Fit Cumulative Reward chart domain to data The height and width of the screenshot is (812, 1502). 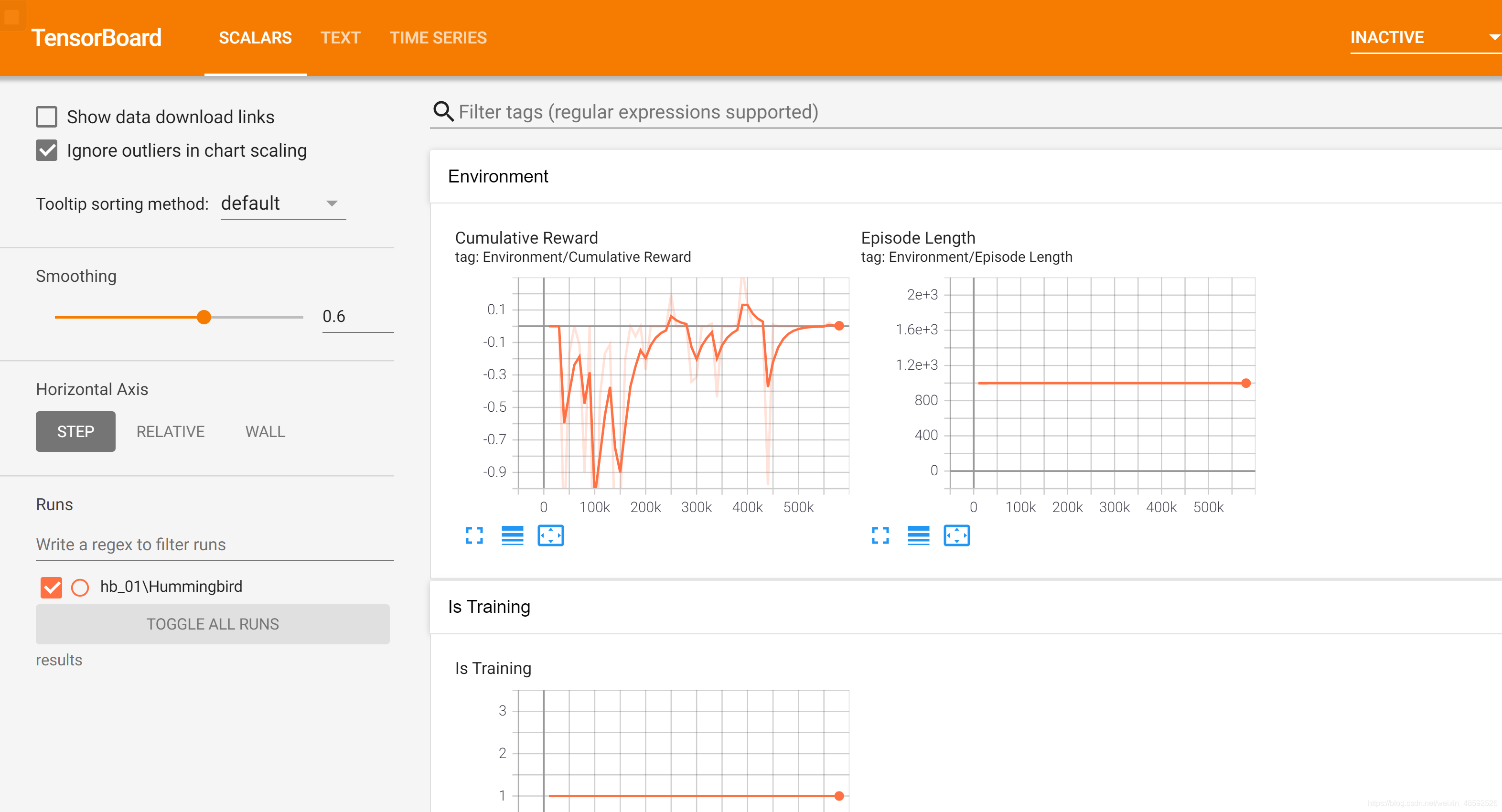pos(550,535)
